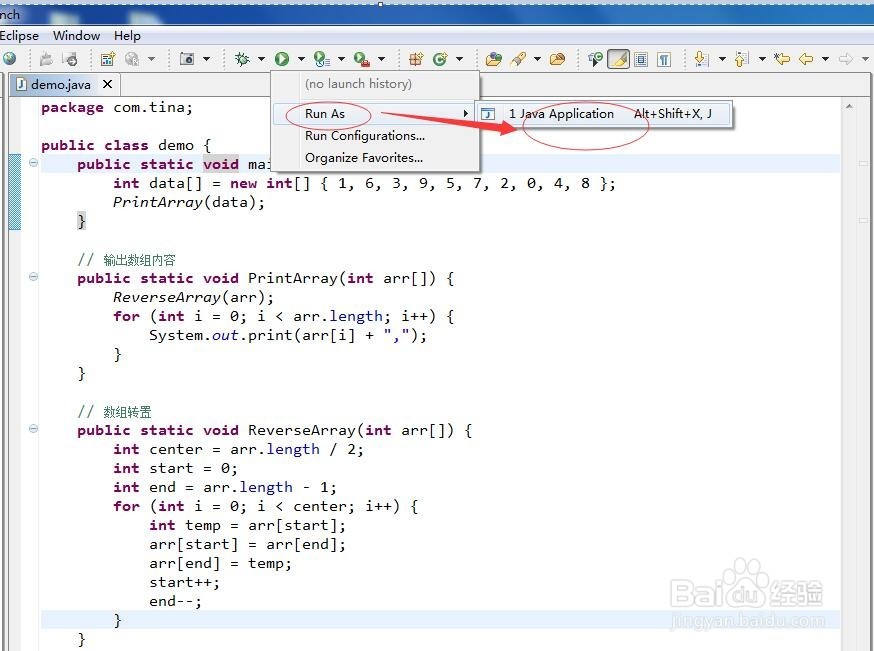Image resolution: width=874 pixels, height=651 pixels.
Task: Click the Next Annotation down arrow icon
Action: (x=701, y=59)
